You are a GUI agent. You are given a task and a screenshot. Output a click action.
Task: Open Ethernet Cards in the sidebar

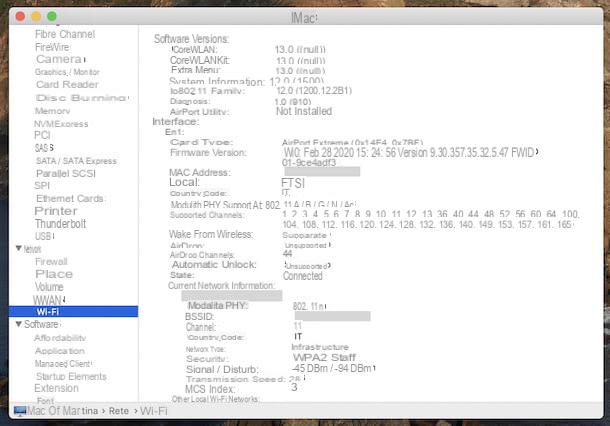[70, 198]
